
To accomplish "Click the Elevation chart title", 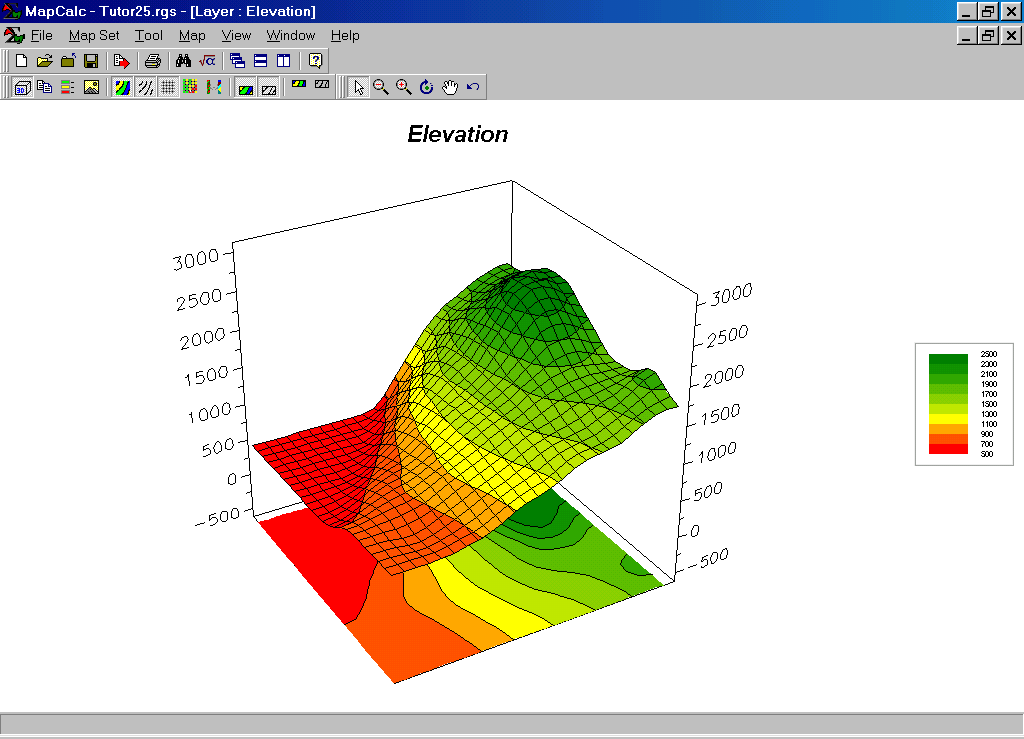I will (x=457, y=134).
